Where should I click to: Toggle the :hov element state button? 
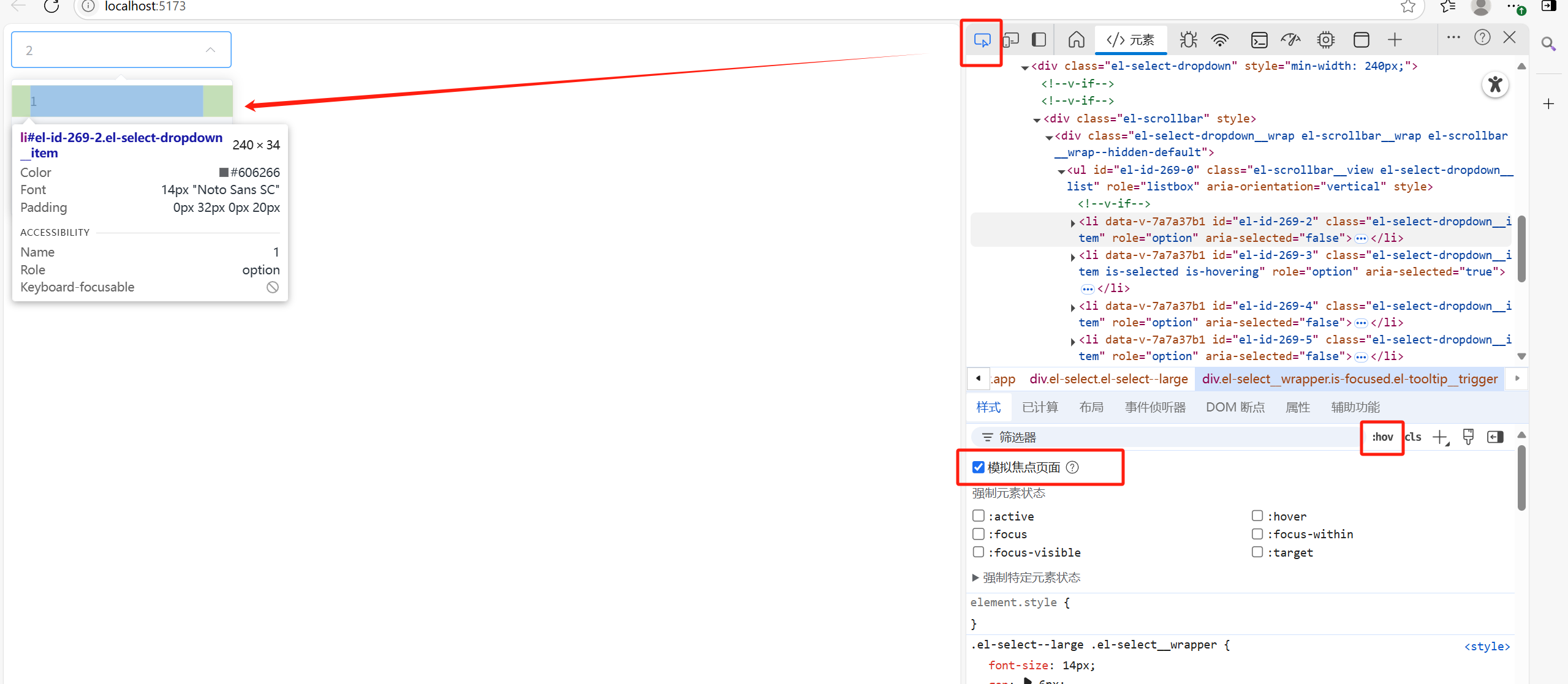pos(1382,437)
